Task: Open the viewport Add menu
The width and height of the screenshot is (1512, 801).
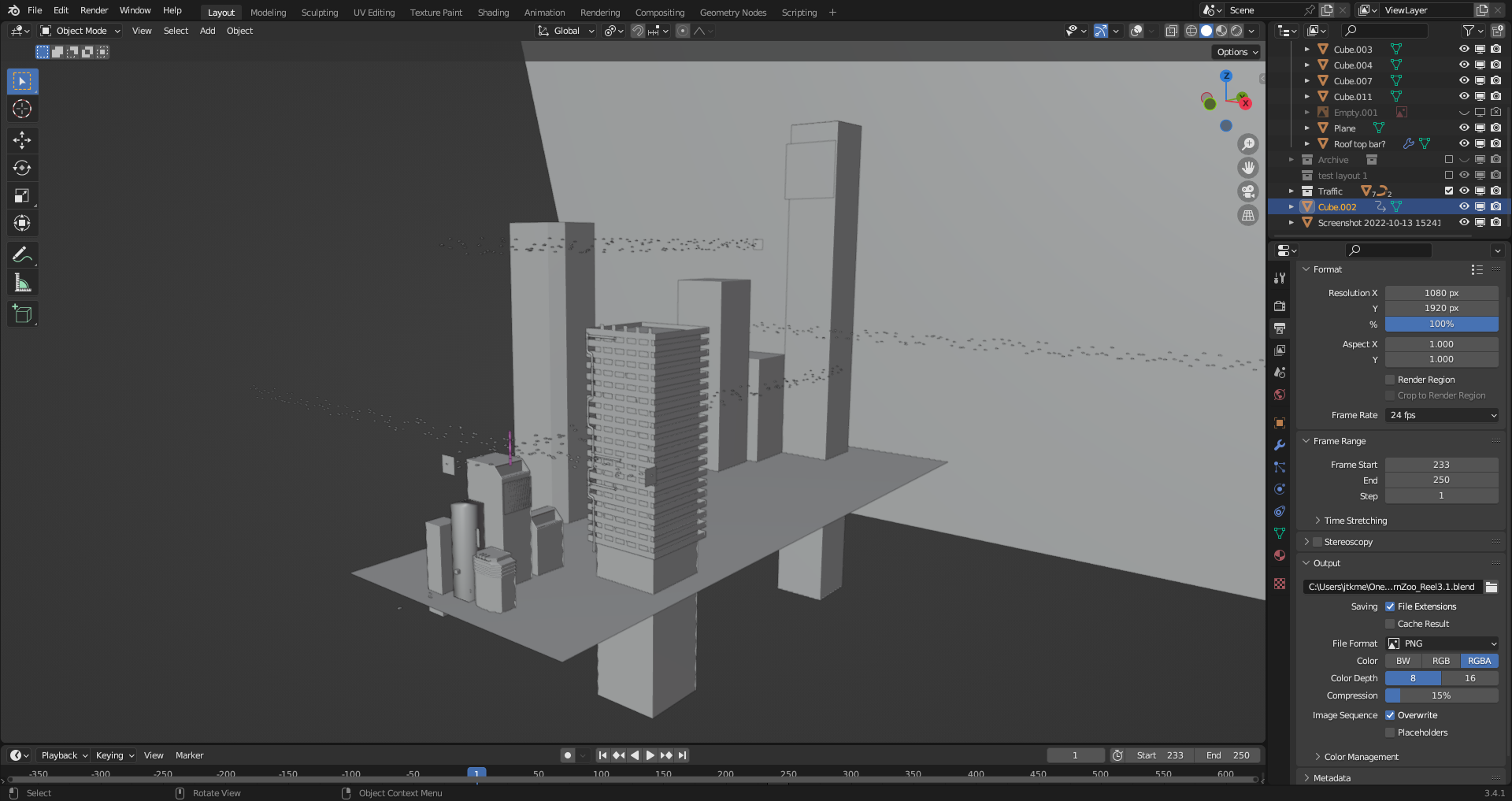Action: tap(207, 31)
